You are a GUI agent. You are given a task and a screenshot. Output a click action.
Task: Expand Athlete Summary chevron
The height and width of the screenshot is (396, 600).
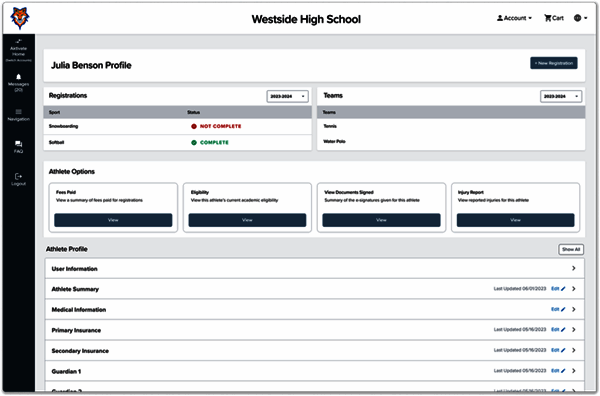click(x=574, y=289)
